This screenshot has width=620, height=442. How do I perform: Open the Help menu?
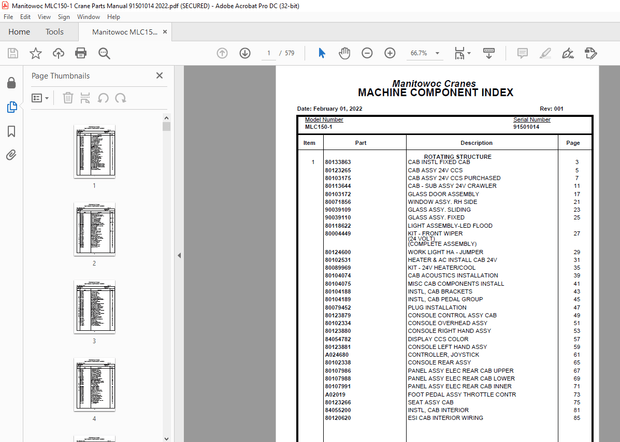tap(113, 17)
